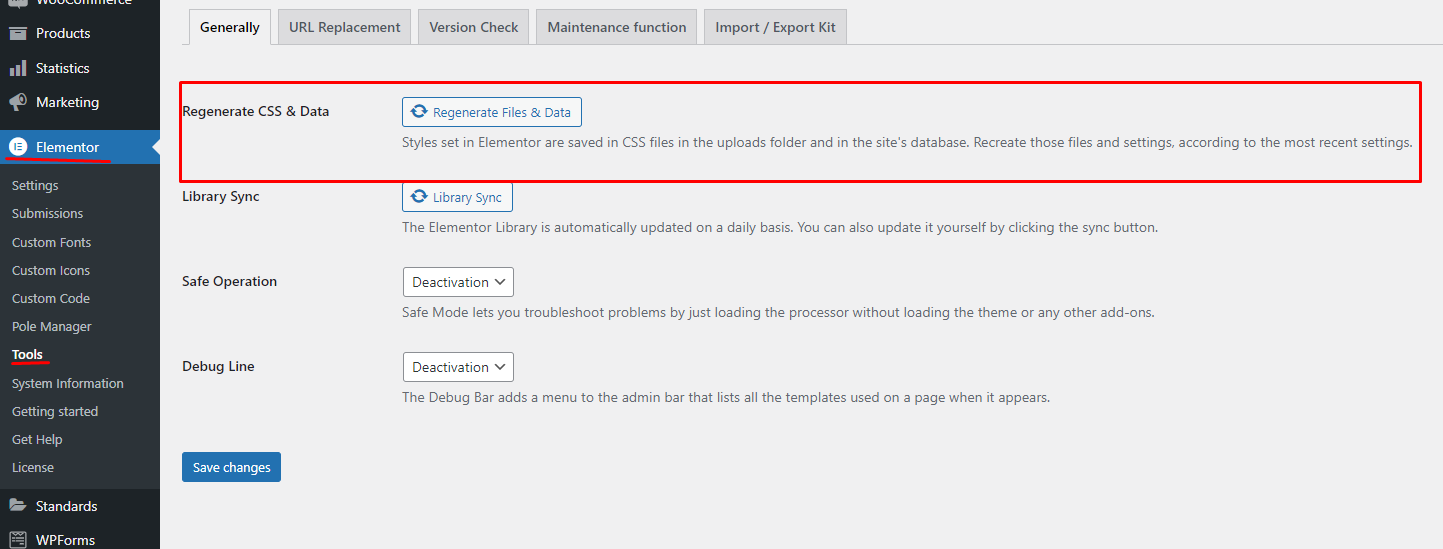Click the Debug Line setting label

pyautogui.click(x=218, y=366)
